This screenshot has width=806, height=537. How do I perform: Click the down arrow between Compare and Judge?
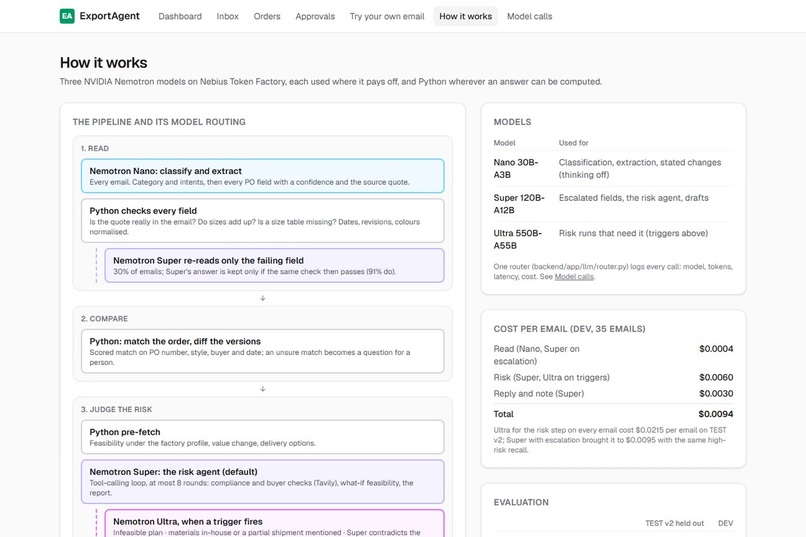coord(263,389)
